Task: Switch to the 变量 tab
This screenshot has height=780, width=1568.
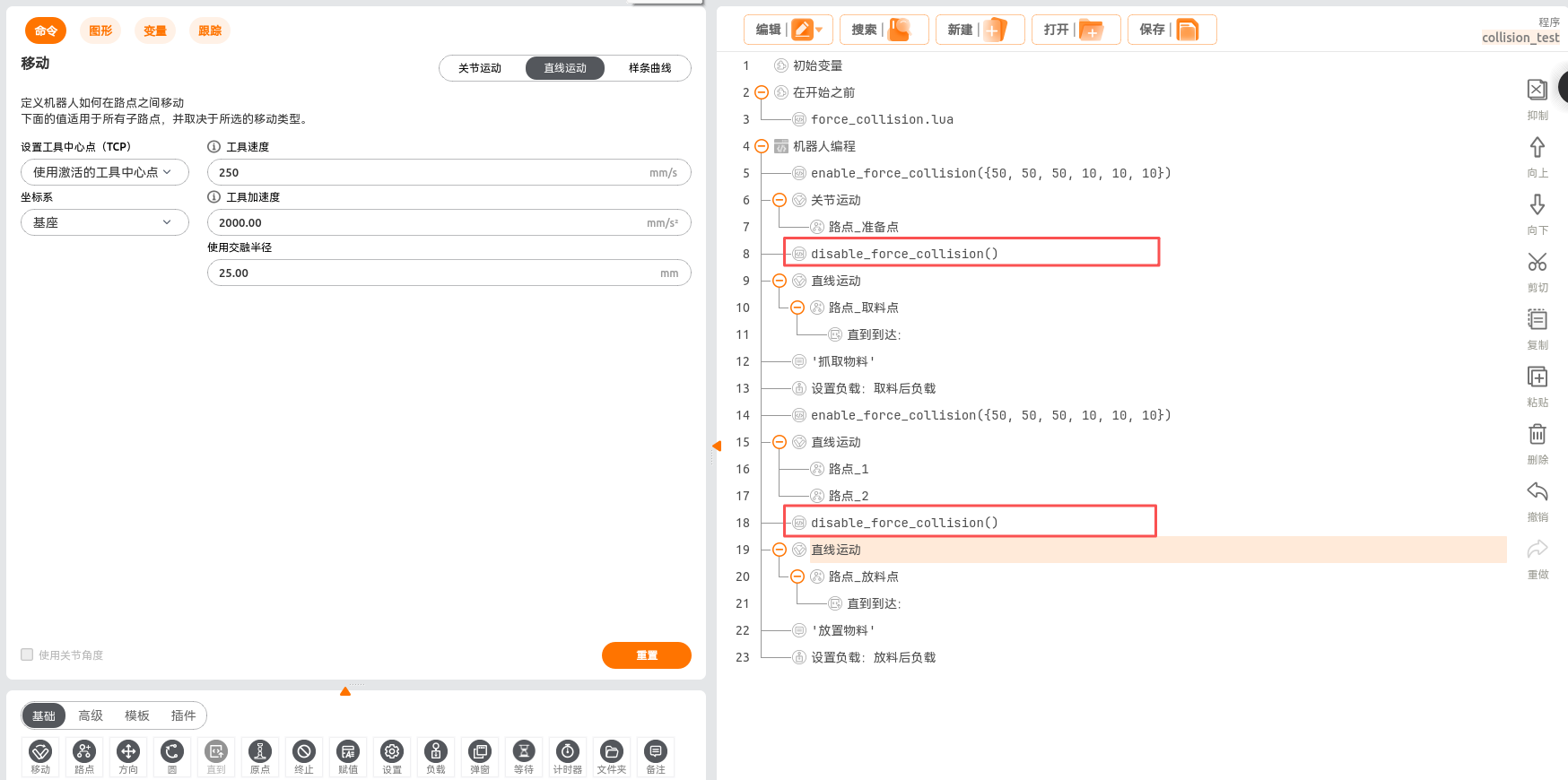Action: pyautogui.click(x=155, y=30)
